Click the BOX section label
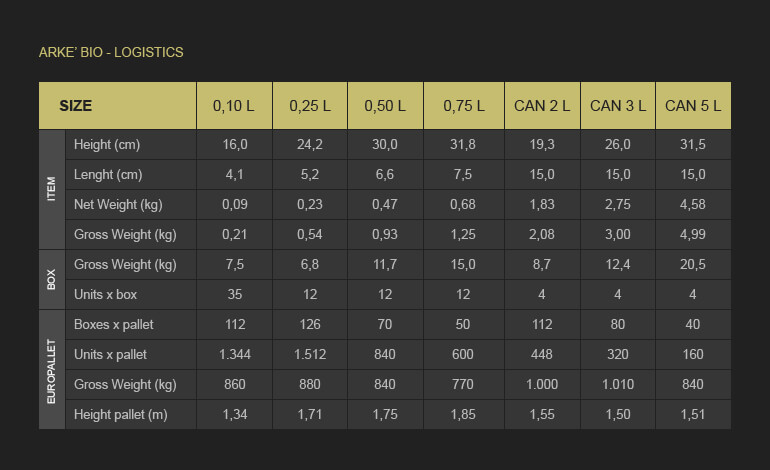 coord(52,279)
